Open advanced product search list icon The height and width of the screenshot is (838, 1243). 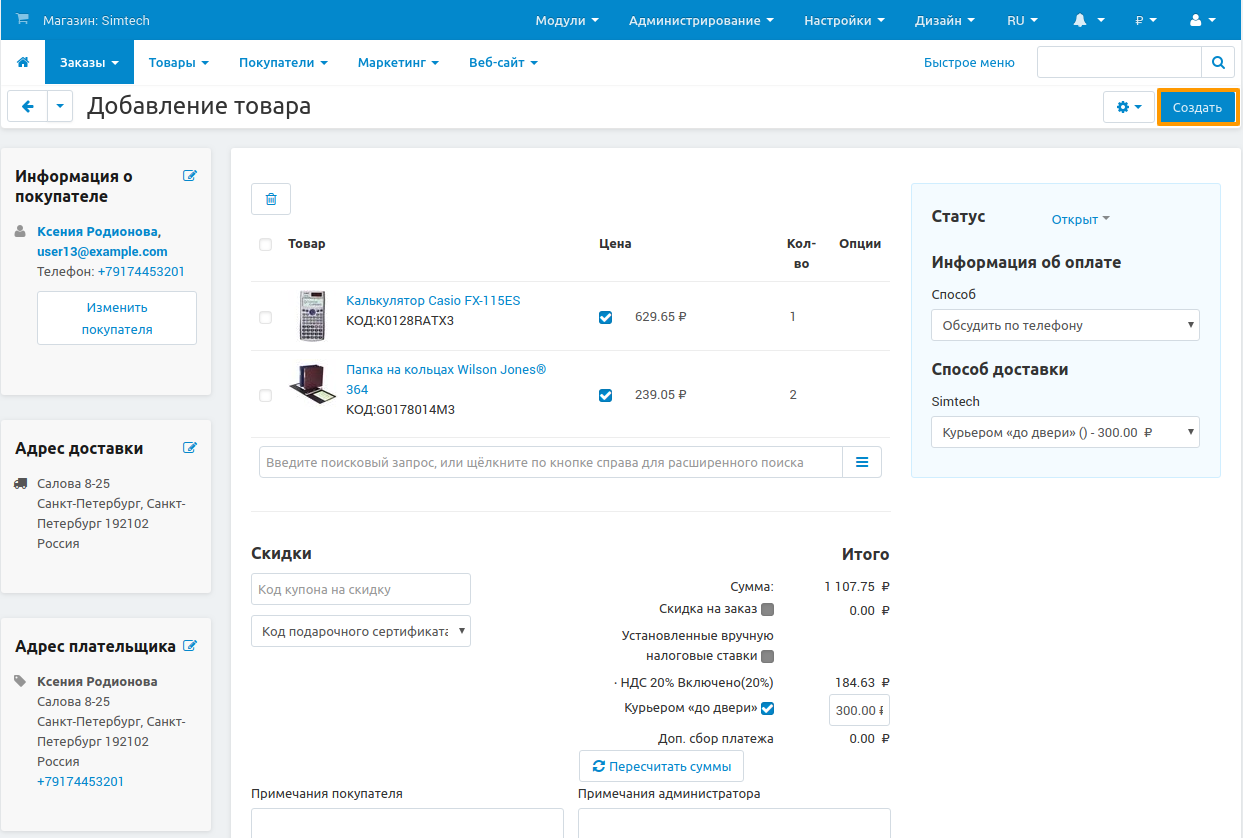[862, 462]
